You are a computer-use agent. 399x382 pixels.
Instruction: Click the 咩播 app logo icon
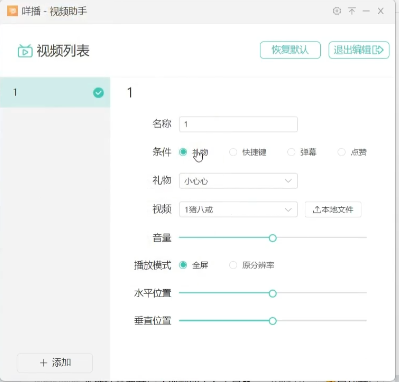(x=12, y=11)
